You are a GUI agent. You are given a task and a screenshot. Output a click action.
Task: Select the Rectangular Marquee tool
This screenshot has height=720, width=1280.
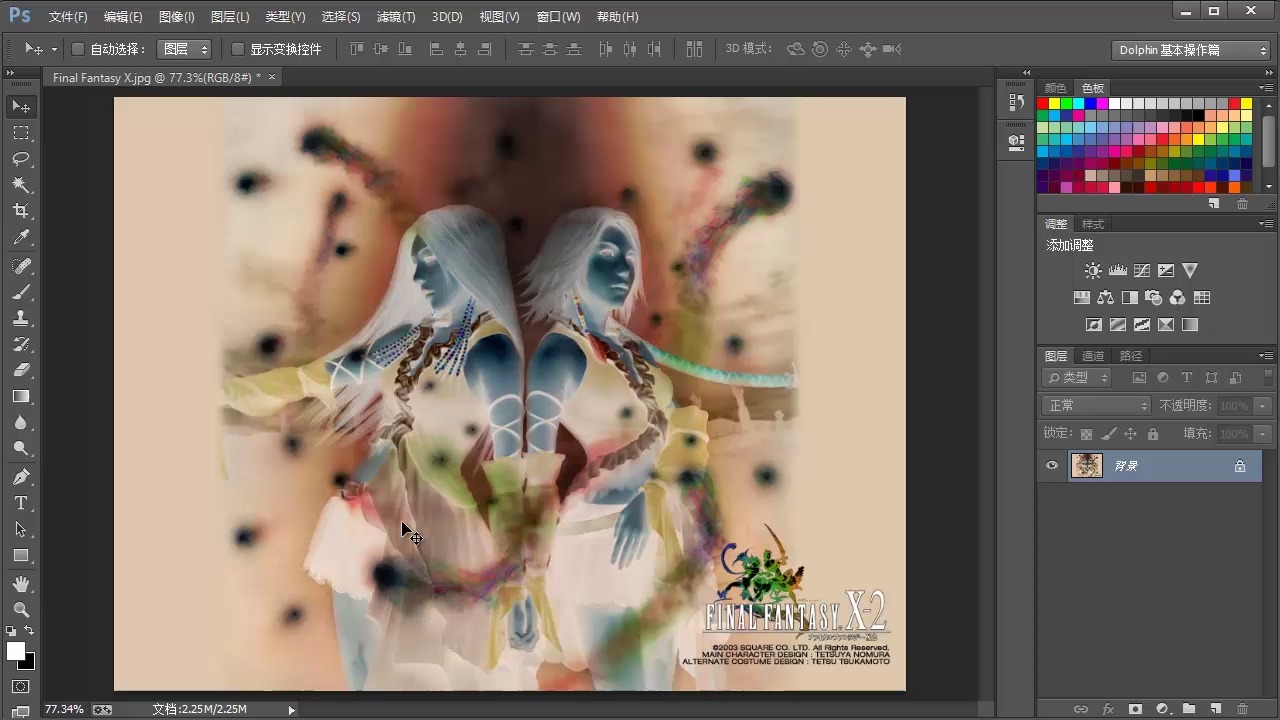click(x=21, y=133)
